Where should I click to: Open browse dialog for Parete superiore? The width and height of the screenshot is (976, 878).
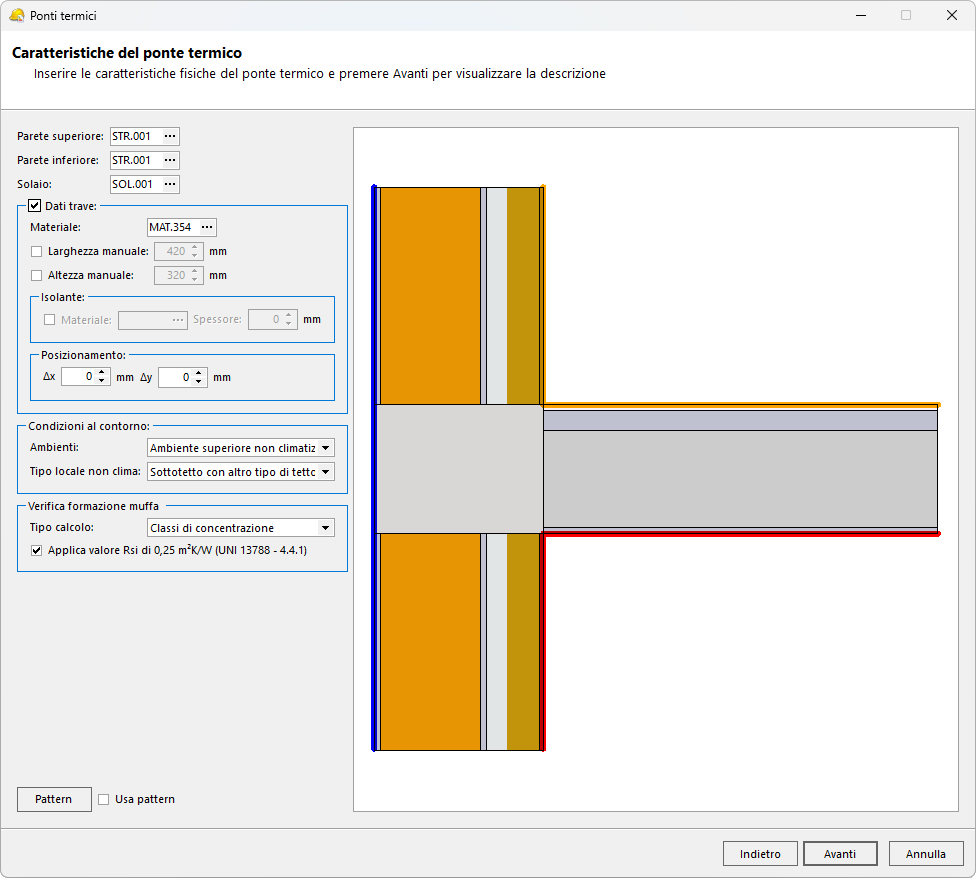(169, 136)
